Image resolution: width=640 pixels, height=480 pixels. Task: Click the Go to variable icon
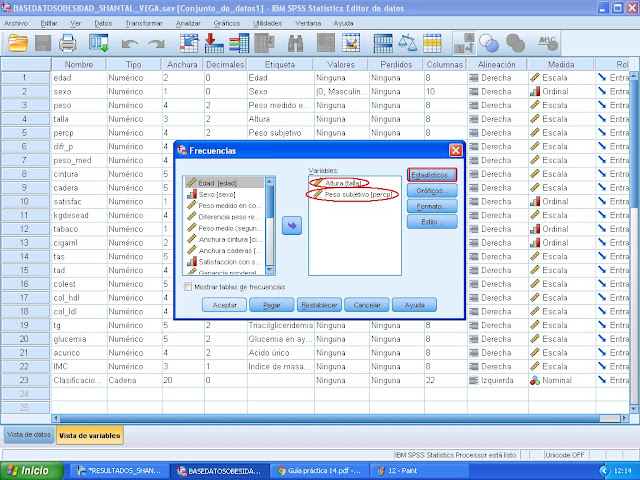[x=214, y=43]
